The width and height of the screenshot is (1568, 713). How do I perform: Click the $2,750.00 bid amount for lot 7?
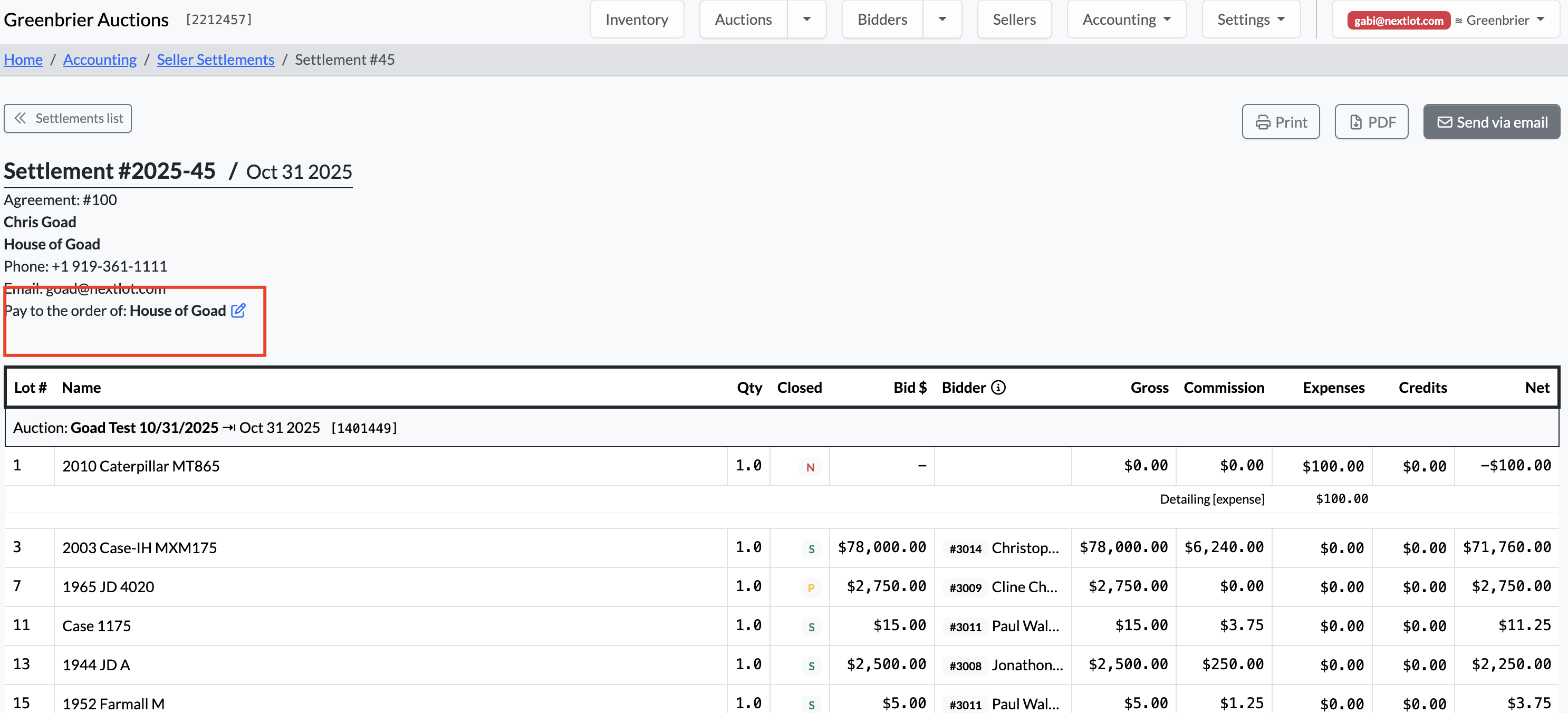click(886, 586)
